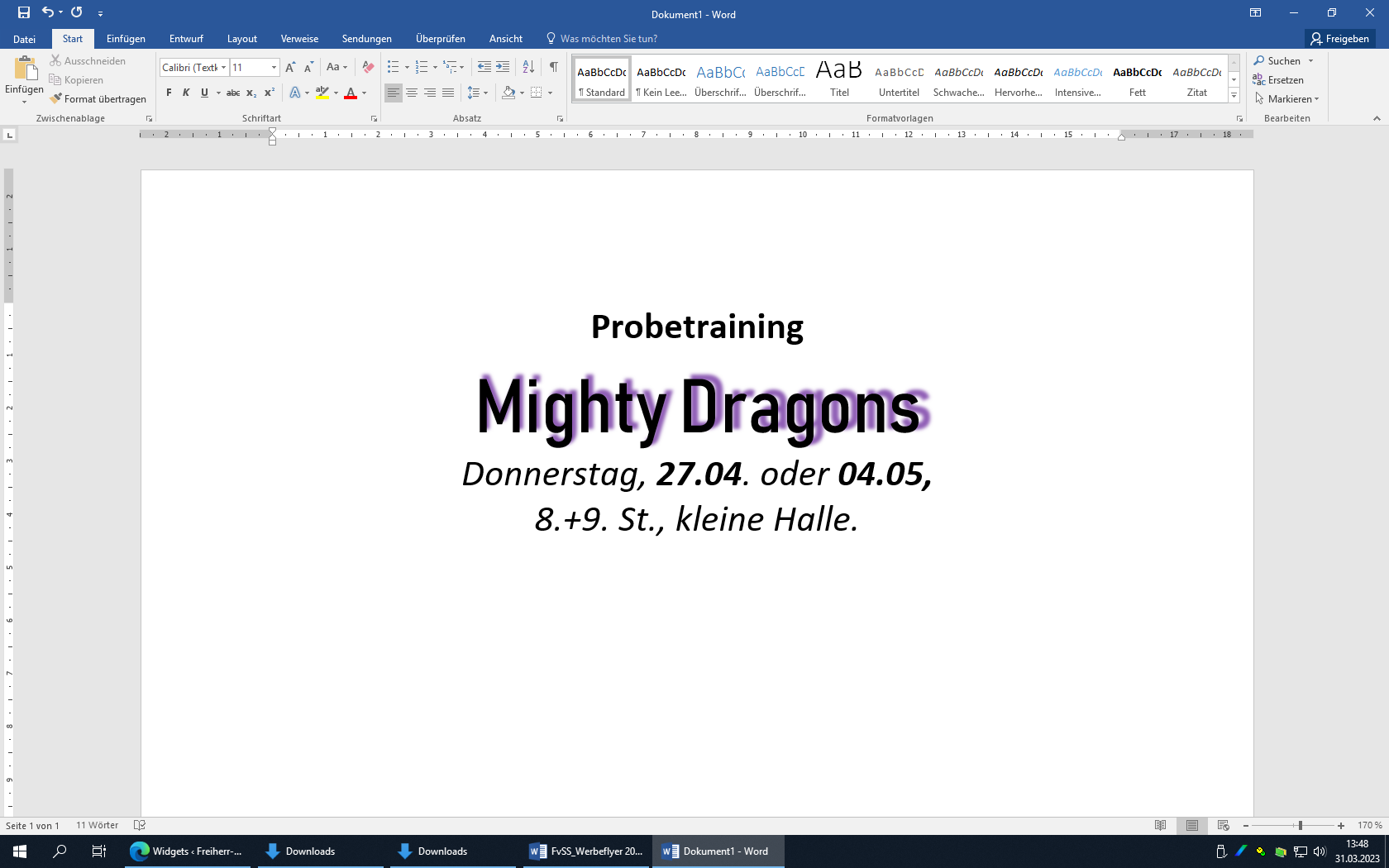
Task: Click the Save icon in the title bar
Action: pos(24,12)
